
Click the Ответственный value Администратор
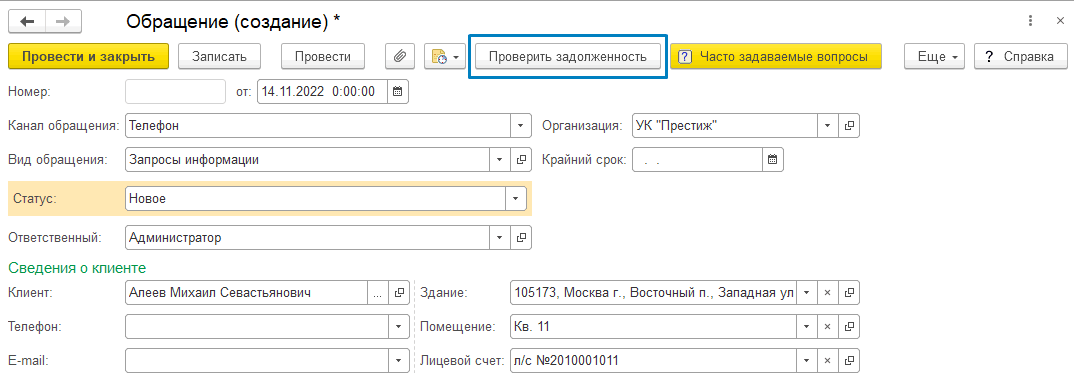coord(175,238)
